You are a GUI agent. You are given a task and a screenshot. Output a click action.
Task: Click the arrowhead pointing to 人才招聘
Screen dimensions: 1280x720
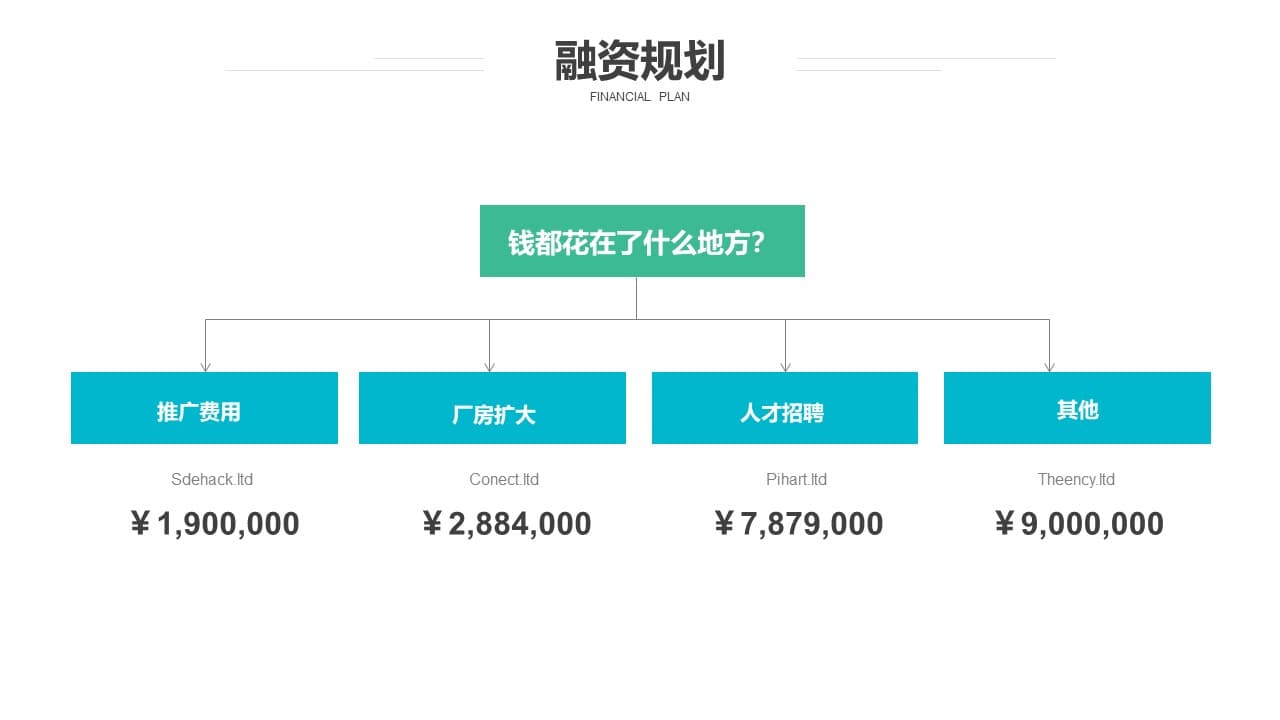pyautogui.click(x=785, y=367)
